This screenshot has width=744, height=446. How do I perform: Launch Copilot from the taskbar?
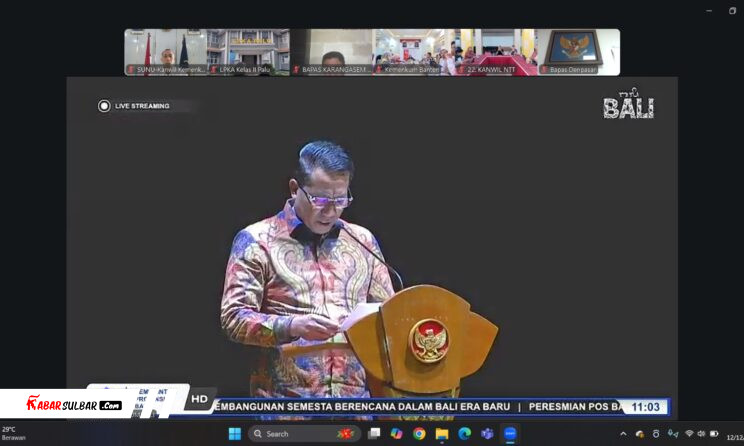[x=397, y=434]
